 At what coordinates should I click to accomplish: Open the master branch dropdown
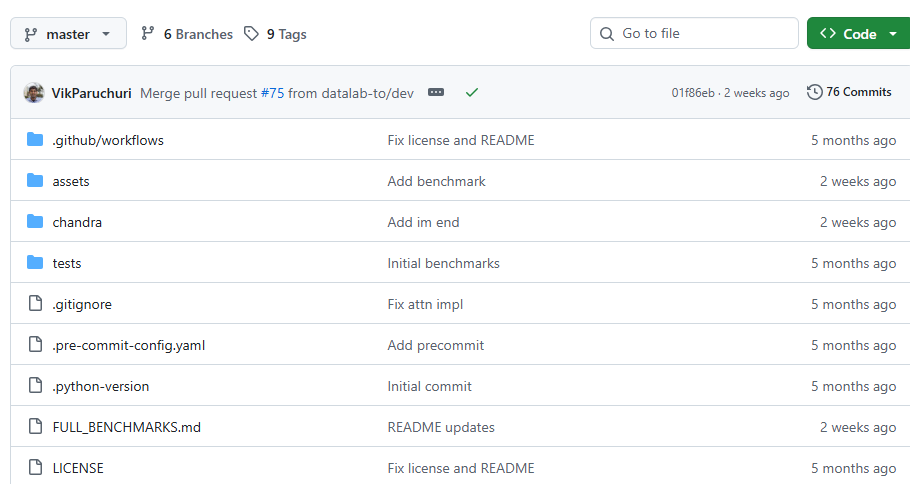point(68,34)
